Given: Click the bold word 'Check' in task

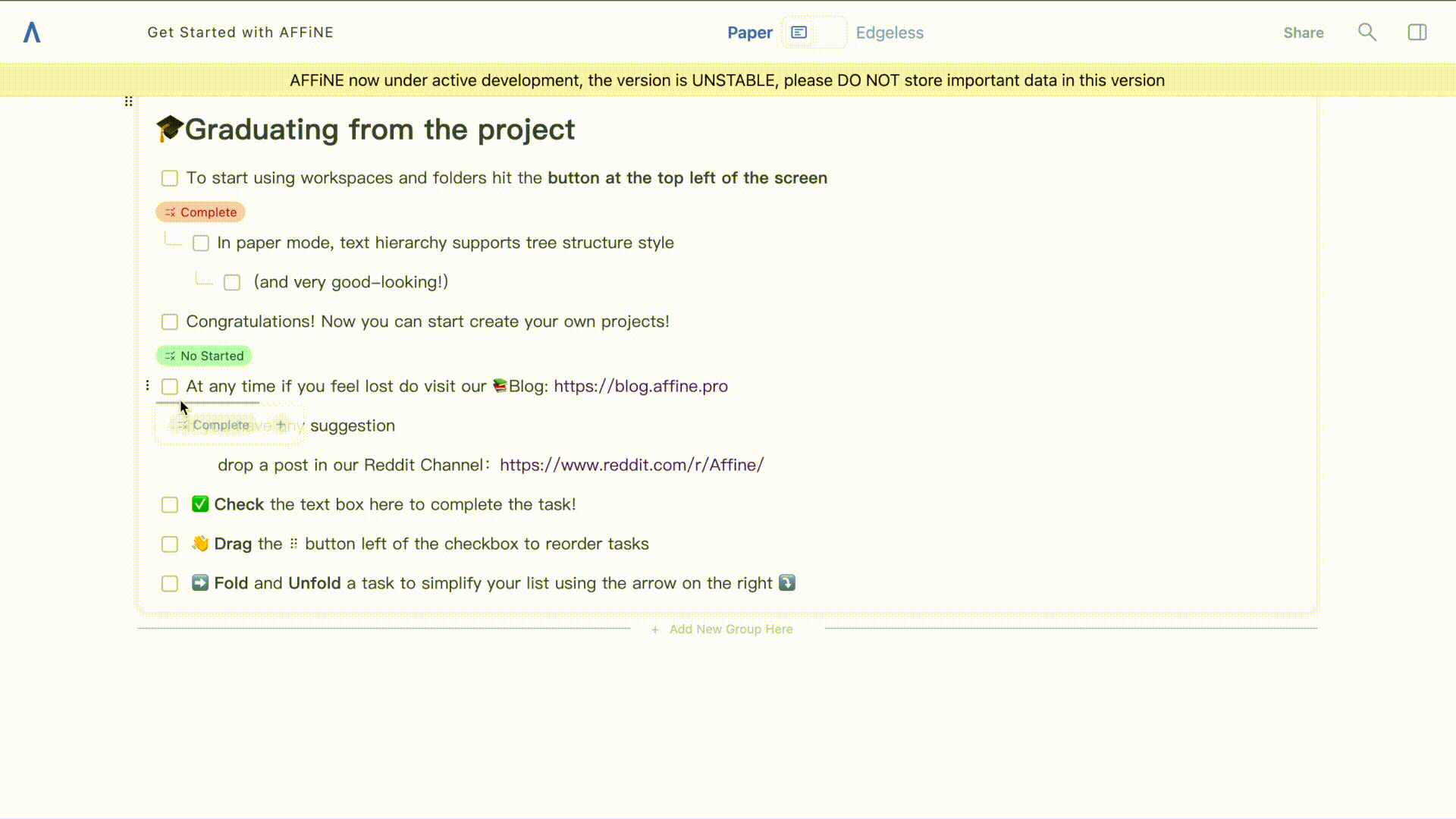Looking at the screenshot, I should 239,504.
